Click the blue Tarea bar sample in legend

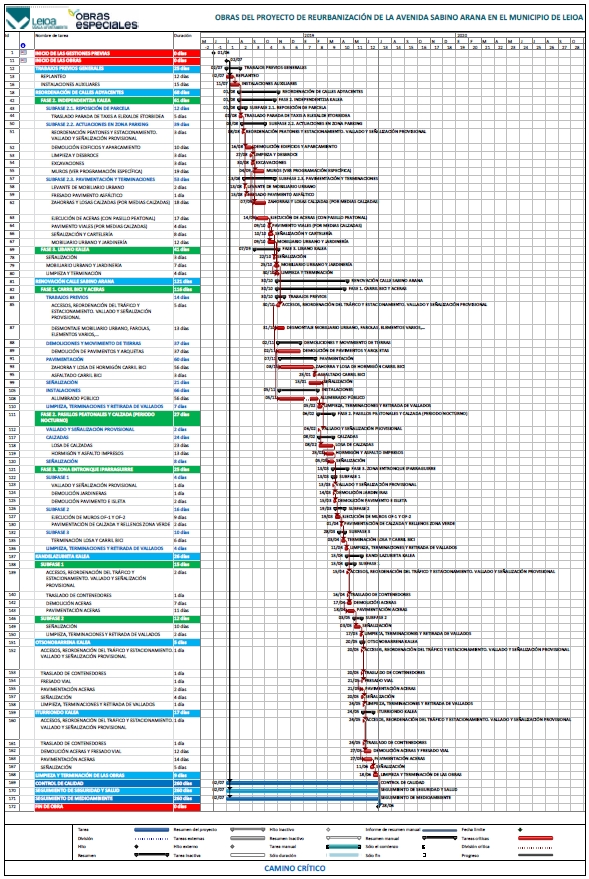[x=151, y=830]
